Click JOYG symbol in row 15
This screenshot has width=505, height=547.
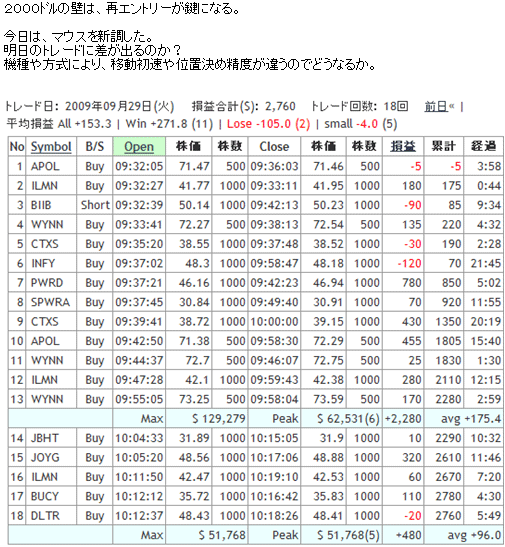coord(45,457)
